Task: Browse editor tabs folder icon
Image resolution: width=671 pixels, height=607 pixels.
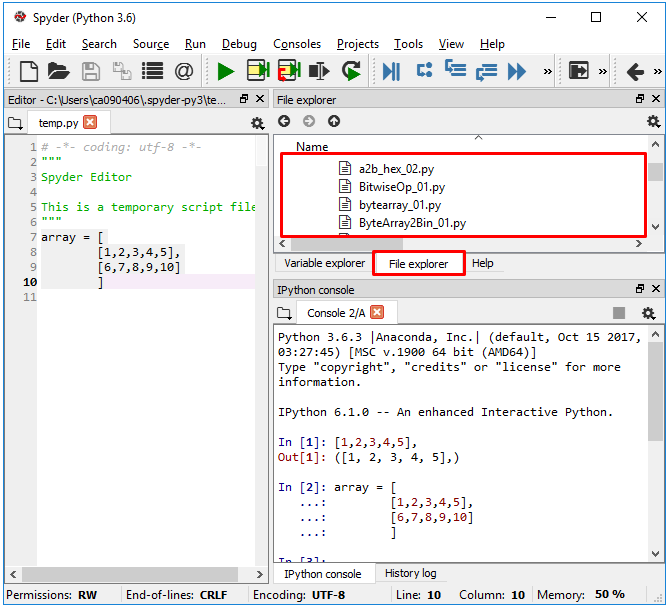Action: 15,124
